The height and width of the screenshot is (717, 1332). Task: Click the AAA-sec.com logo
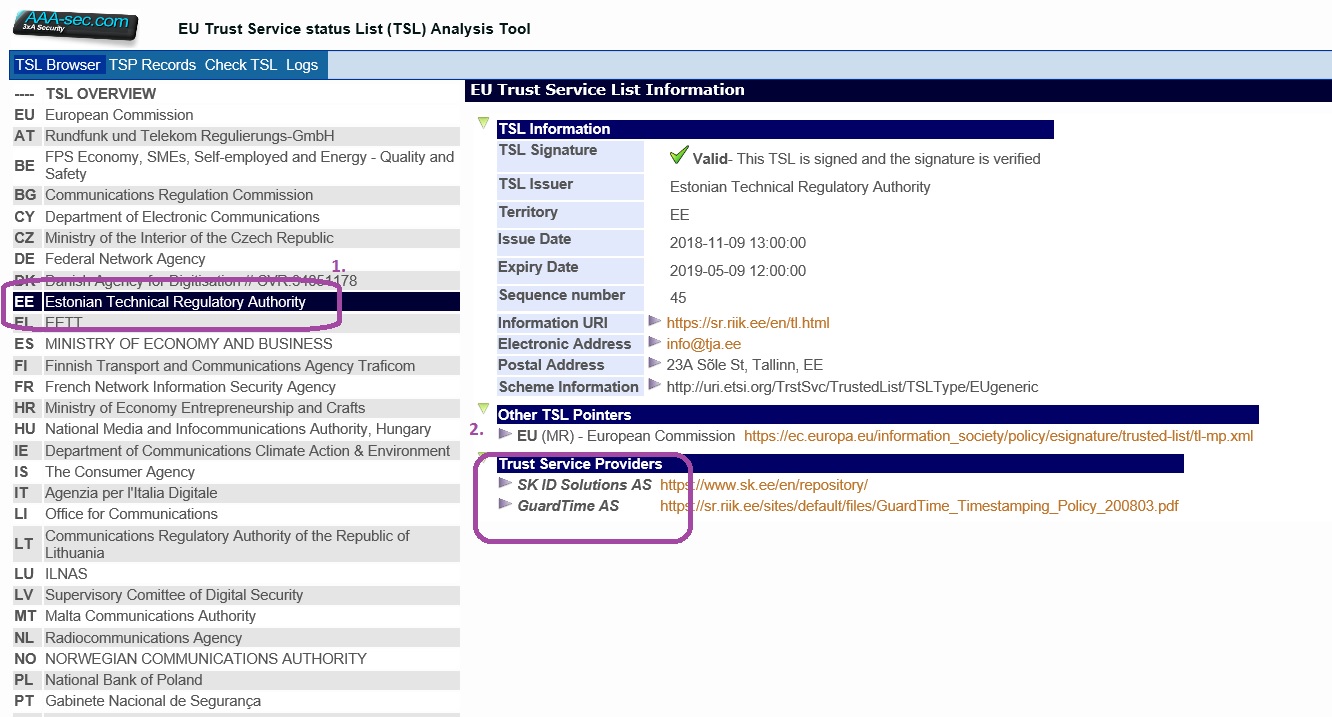point(74,25)
